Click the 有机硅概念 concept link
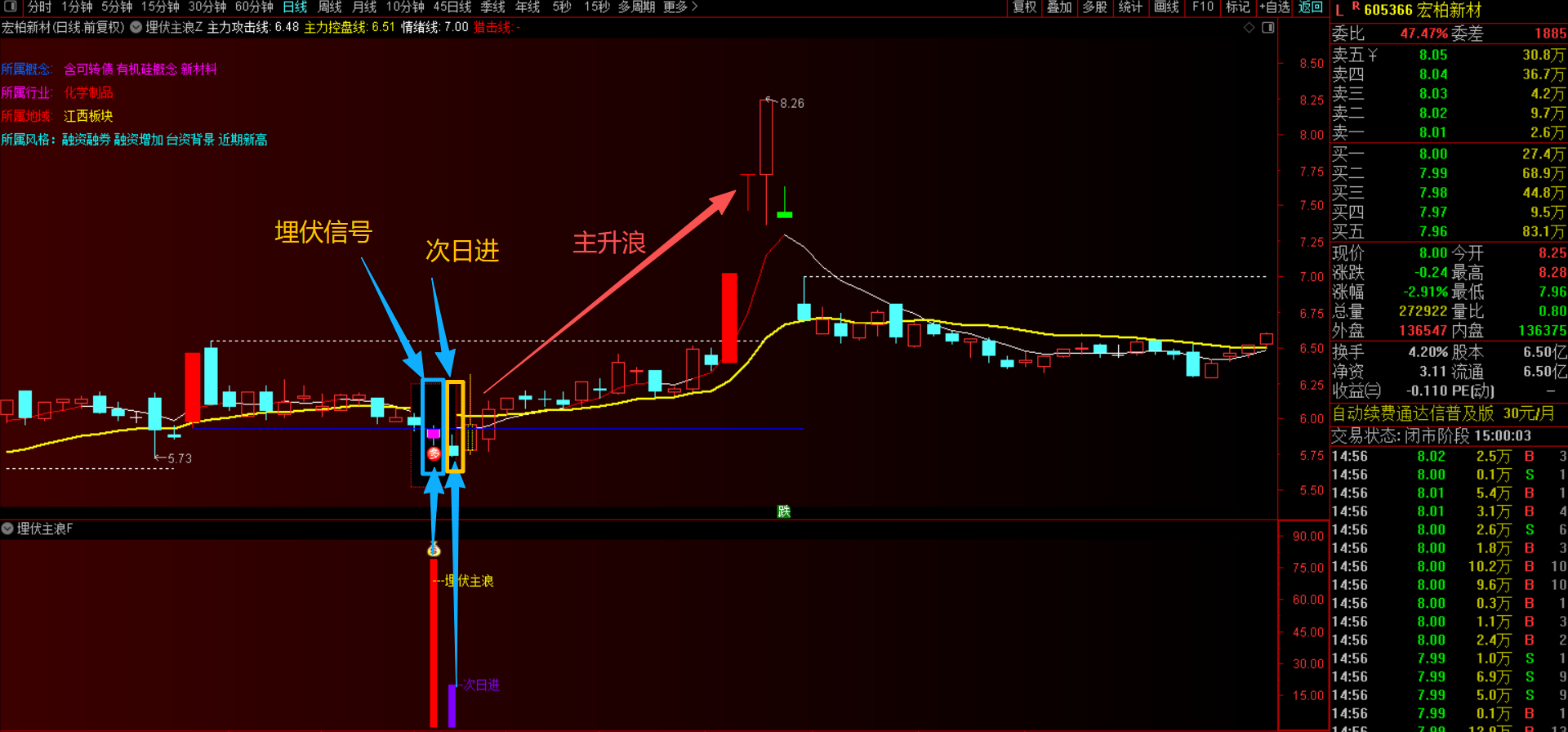Viewport: 1568px width, 732px height. point(147,69)
